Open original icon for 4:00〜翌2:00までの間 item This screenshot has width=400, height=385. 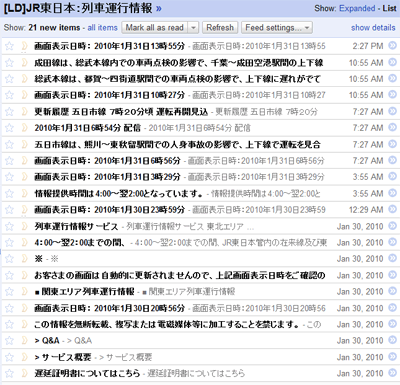tap(393, 242)
